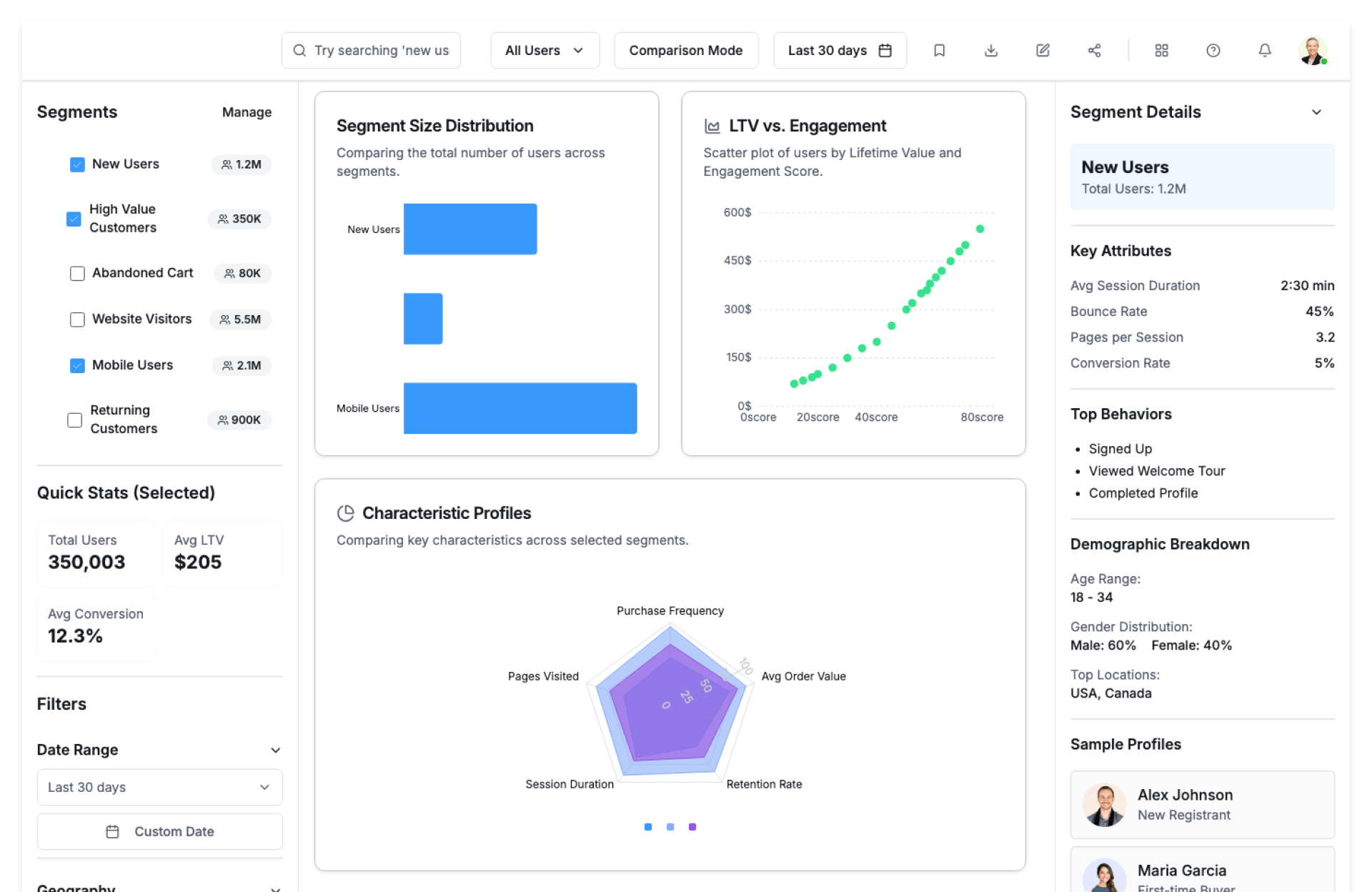This screenshot has height=892, width=1372.
Task: Click the download icon in header
Action: tap(990, 51)
